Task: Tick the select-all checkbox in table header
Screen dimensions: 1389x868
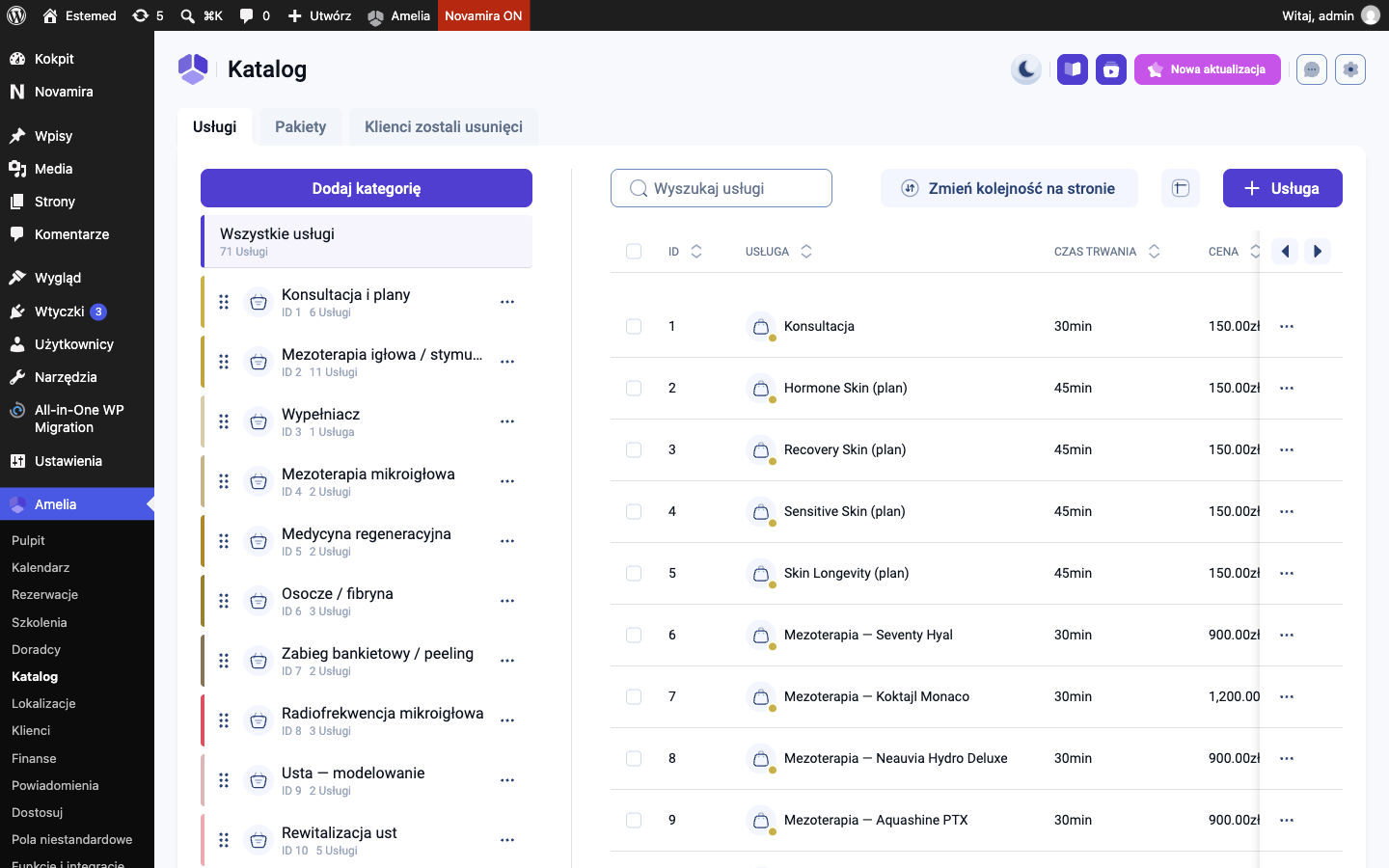Action: [x=634, y=252]
